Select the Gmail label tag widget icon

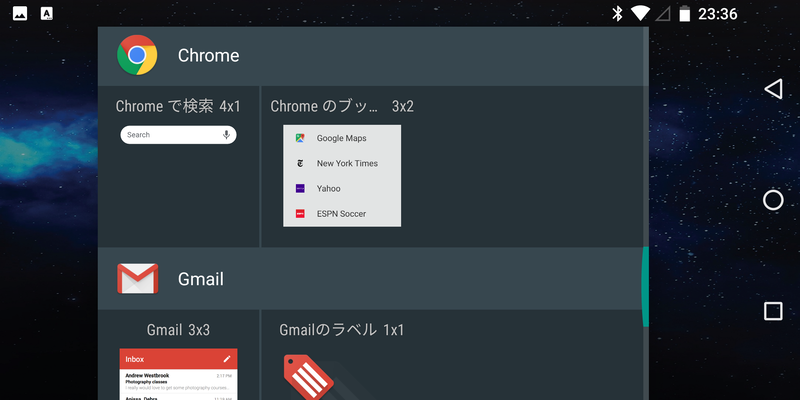point(309,378)
